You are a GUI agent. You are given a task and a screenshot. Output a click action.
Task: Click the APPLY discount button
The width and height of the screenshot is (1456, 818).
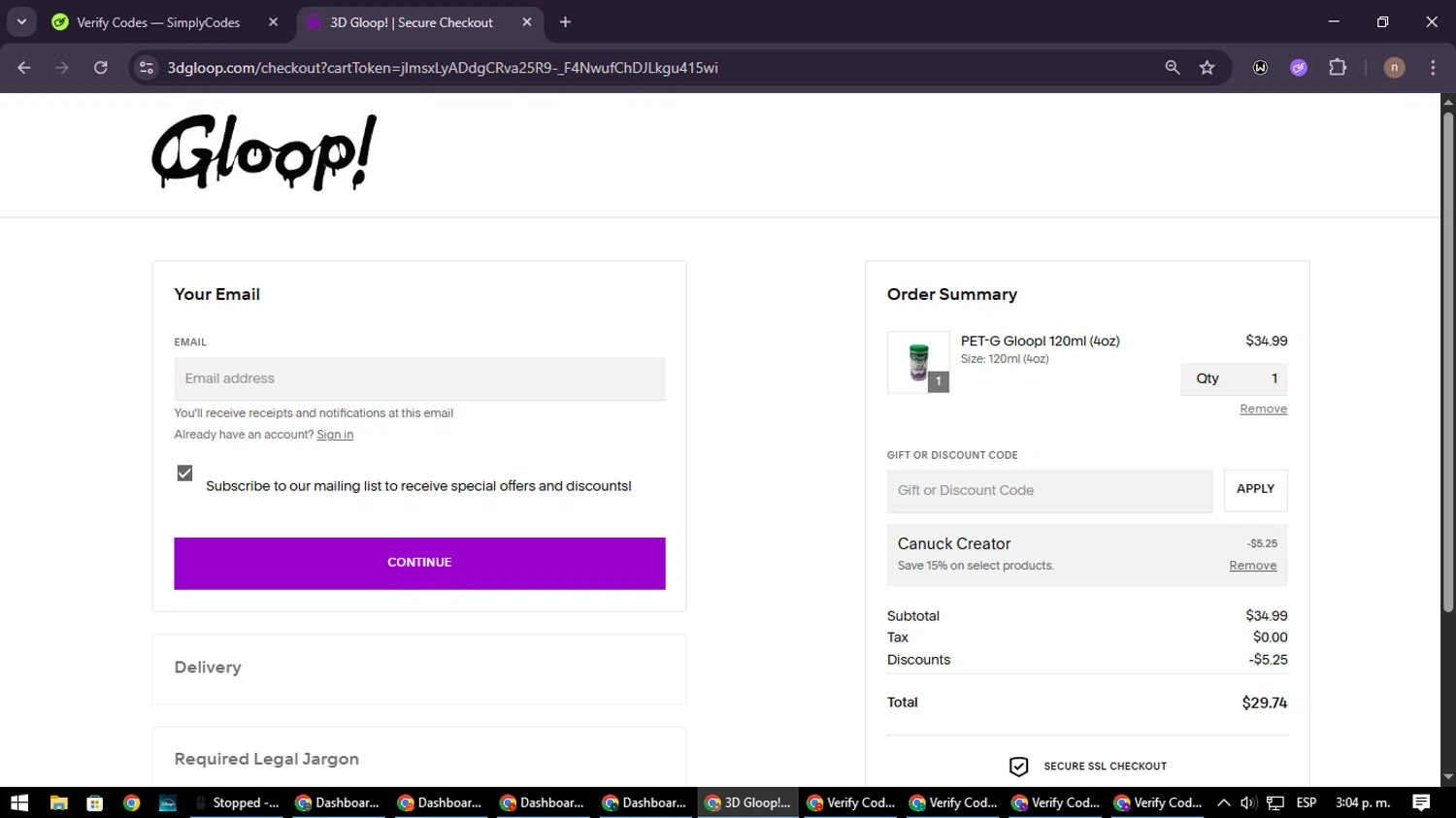pos(1255,489)
